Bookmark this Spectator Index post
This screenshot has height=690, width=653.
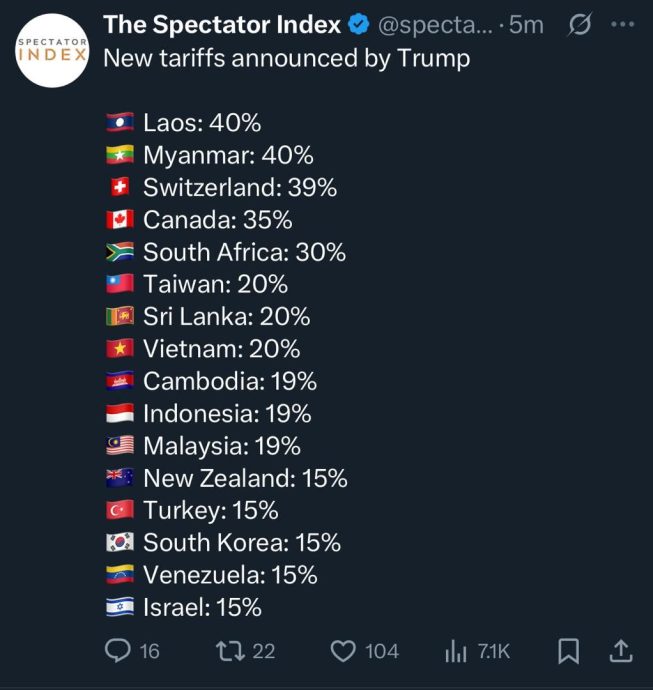[x=568, y=651]
